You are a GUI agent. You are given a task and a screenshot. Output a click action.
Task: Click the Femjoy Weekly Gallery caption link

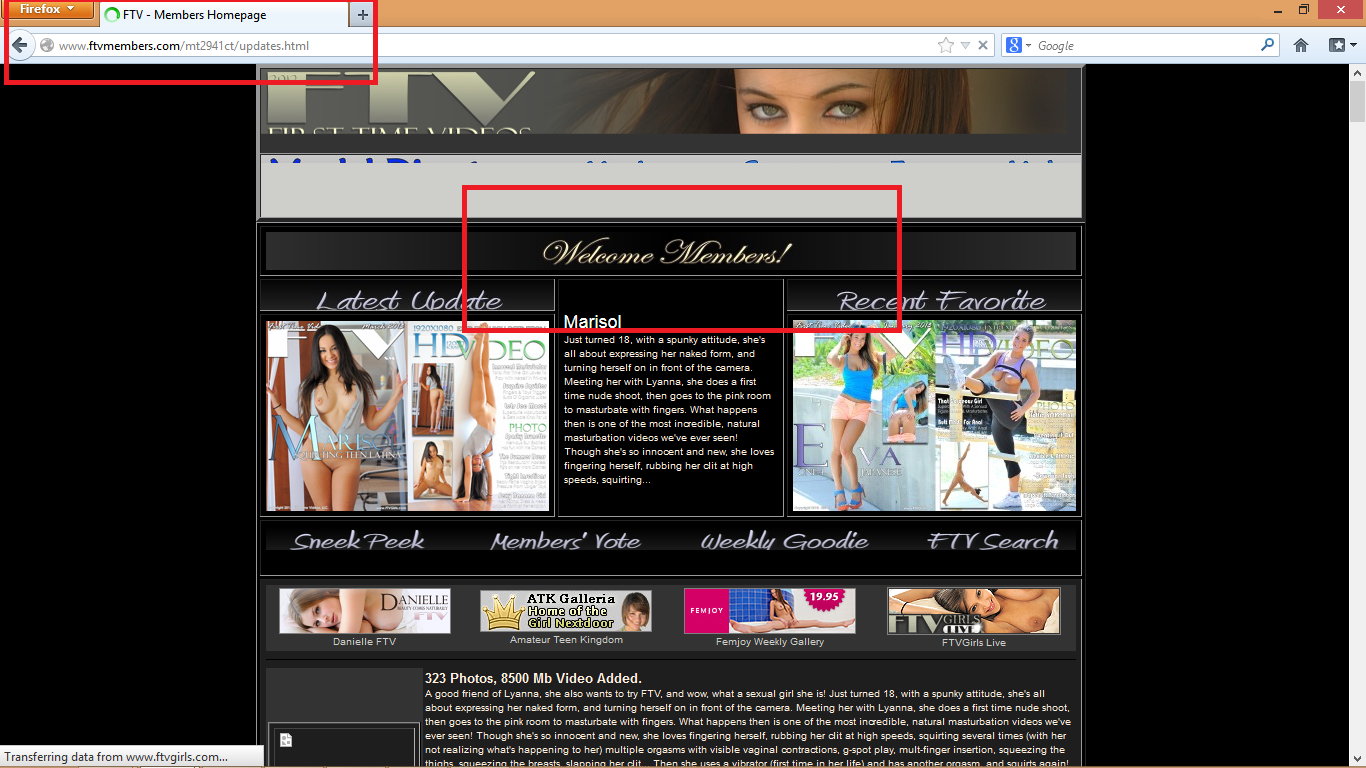(x=770, y=642)
